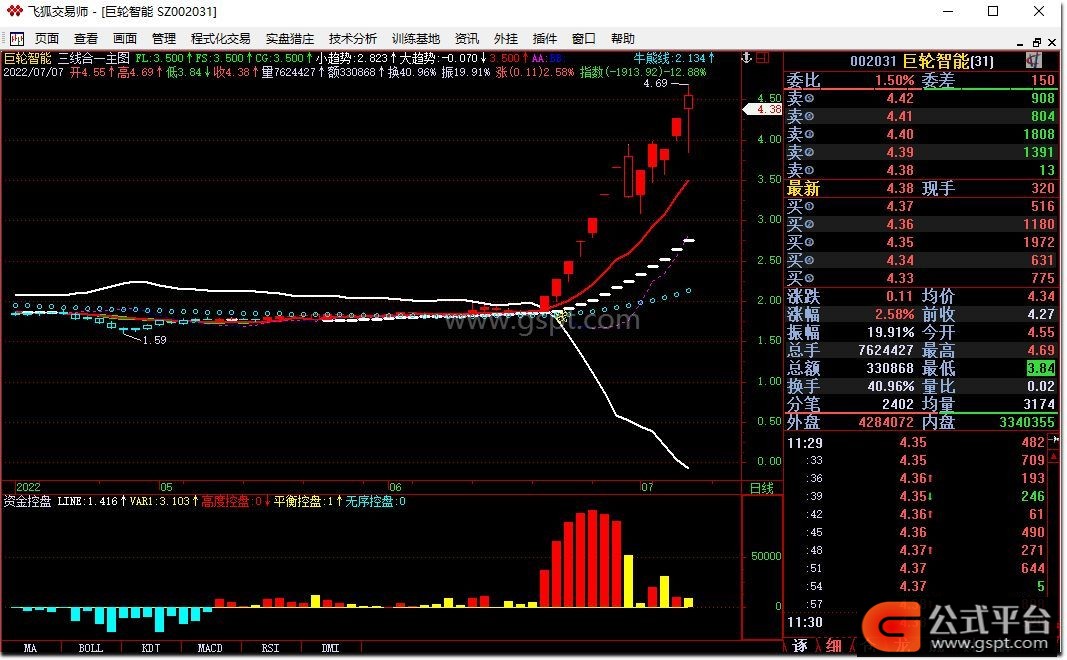Click the 委比 1.50% value

click(894, 80)
